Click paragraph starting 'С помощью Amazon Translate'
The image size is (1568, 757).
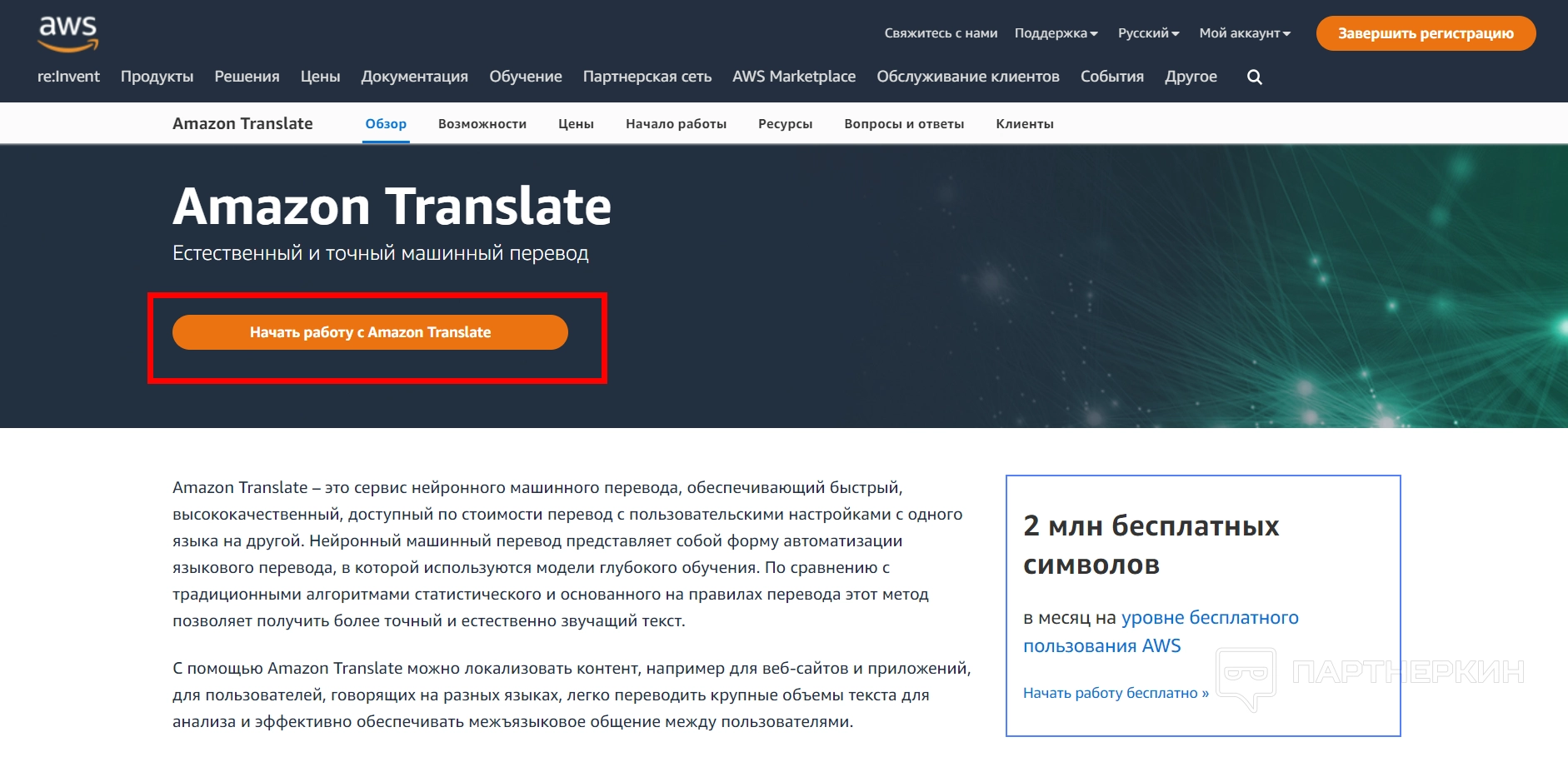(x=572, y=695)
